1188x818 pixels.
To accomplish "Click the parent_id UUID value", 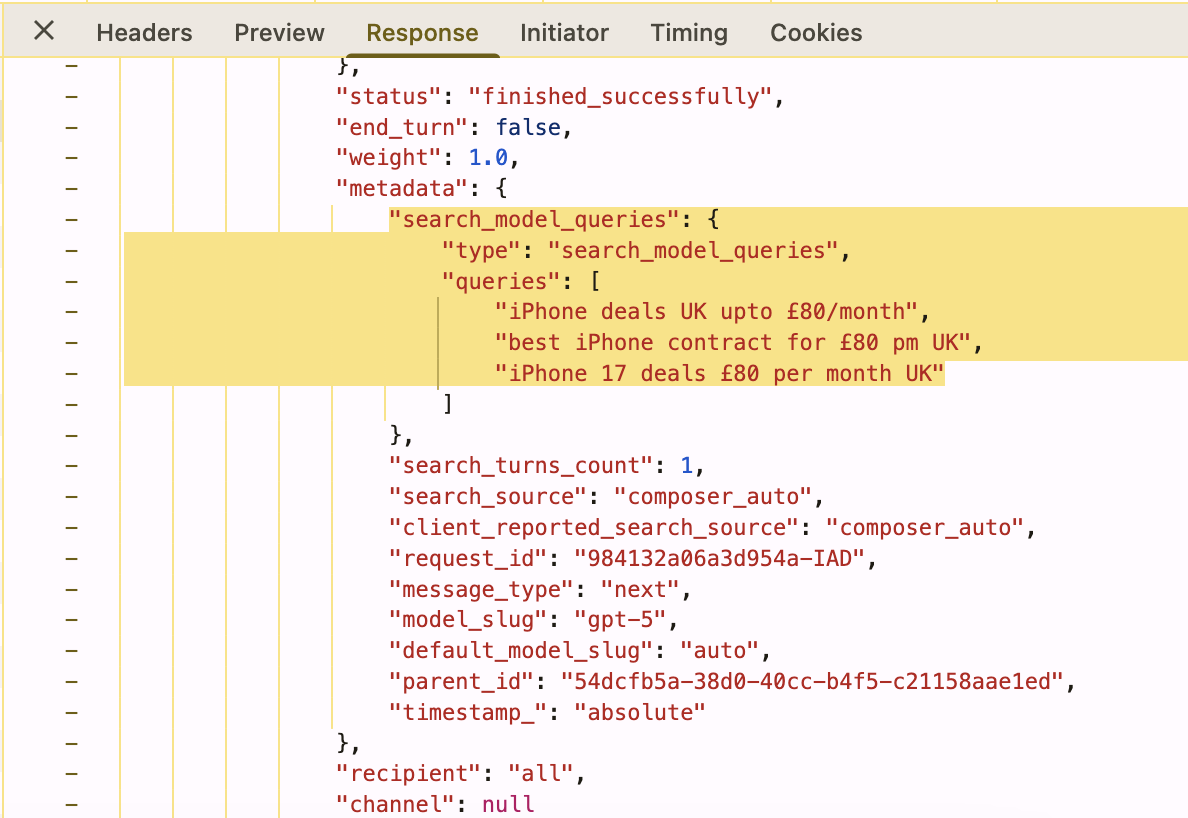I will click(x=812, y=682).
